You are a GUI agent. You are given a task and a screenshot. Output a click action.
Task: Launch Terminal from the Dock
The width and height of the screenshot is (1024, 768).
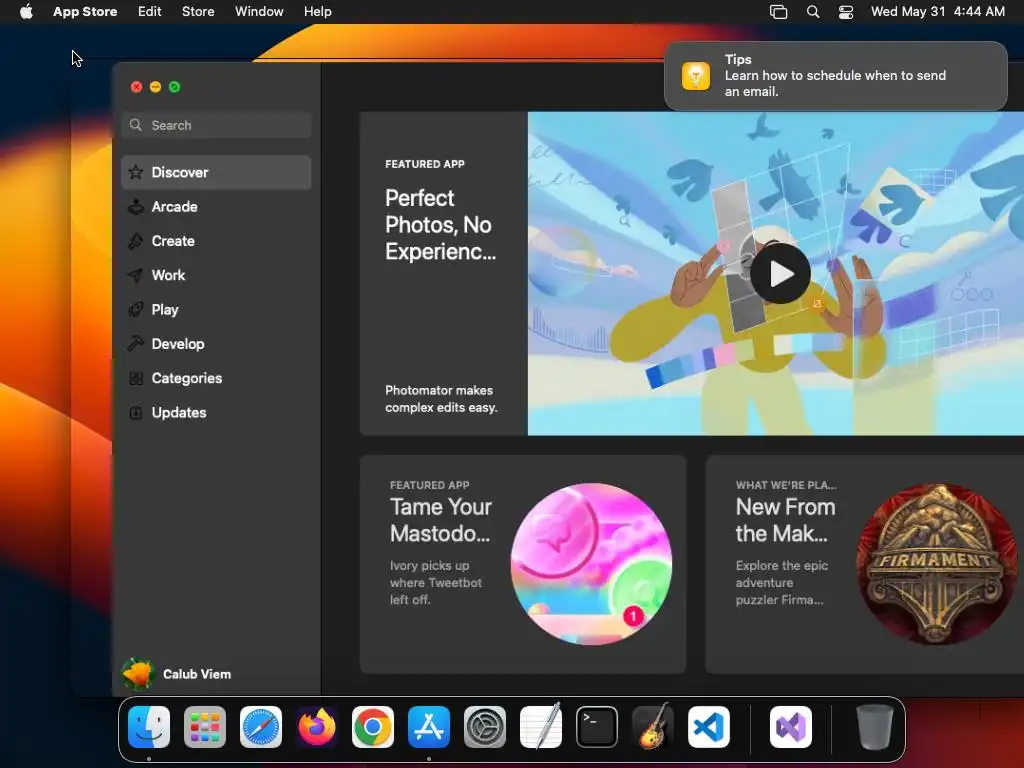click(x=597, y=727)
